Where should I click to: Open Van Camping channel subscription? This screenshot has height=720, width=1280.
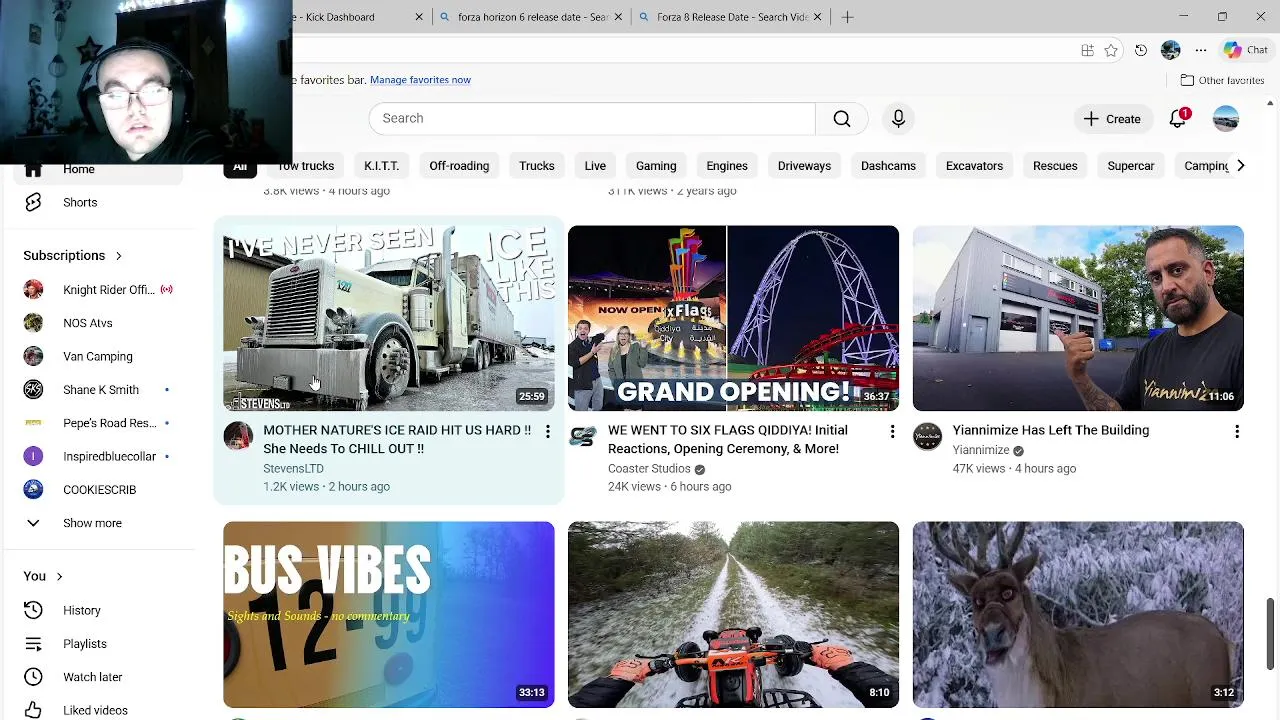[98, 356]
